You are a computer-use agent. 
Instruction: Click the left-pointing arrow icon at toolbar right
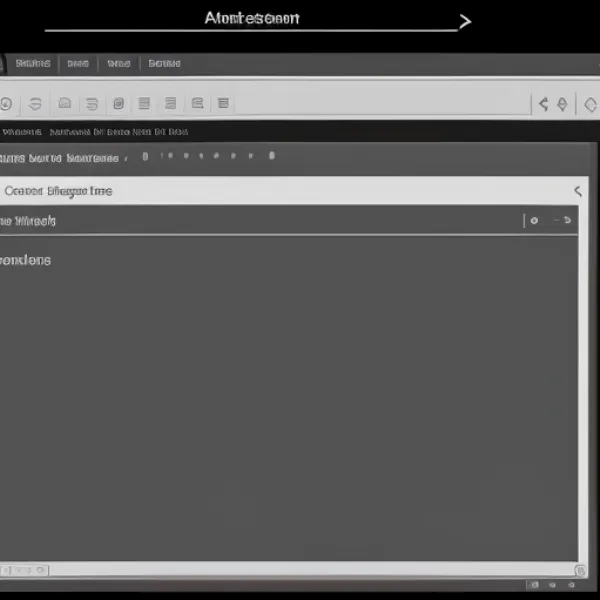coord(544,103)
